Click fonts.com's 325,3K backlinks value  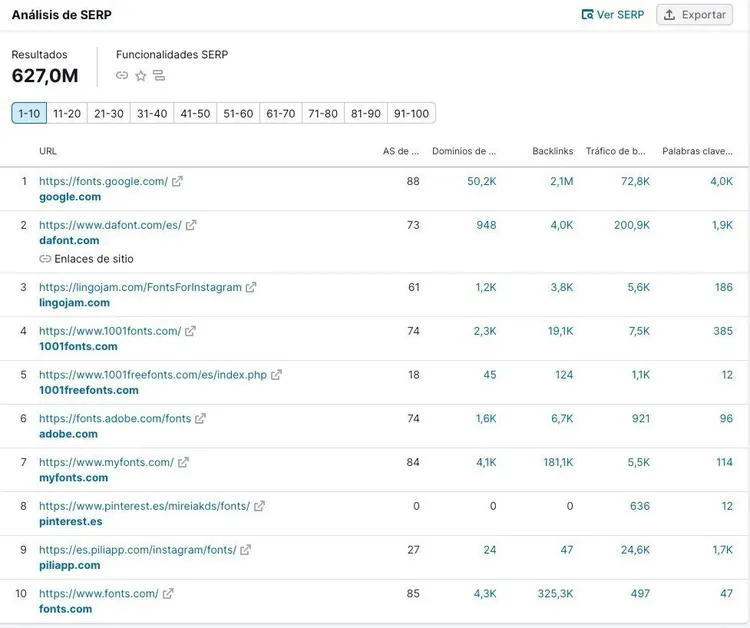click(x=555, y=594)
